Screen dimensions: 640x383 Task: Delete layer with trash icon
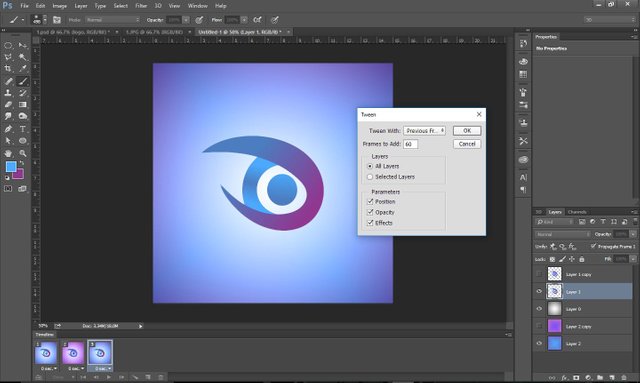point(624,378)
